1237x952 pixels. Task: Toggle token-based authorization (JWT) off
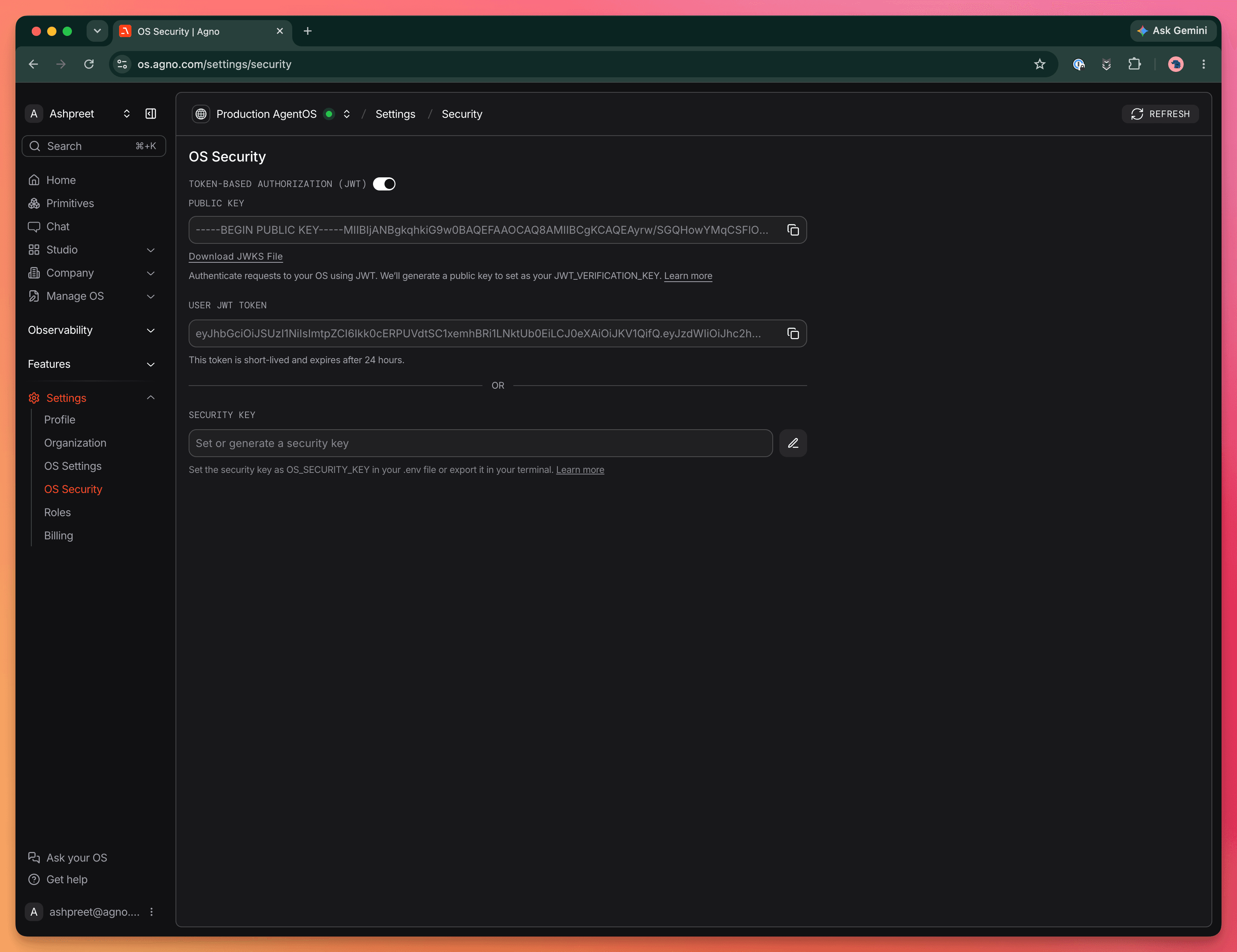pos(384,184)
